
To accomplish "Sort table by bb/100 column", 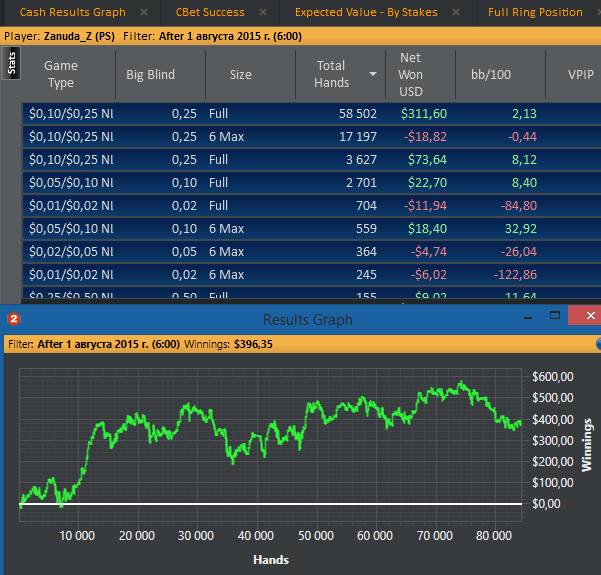I will pos(491,74).
